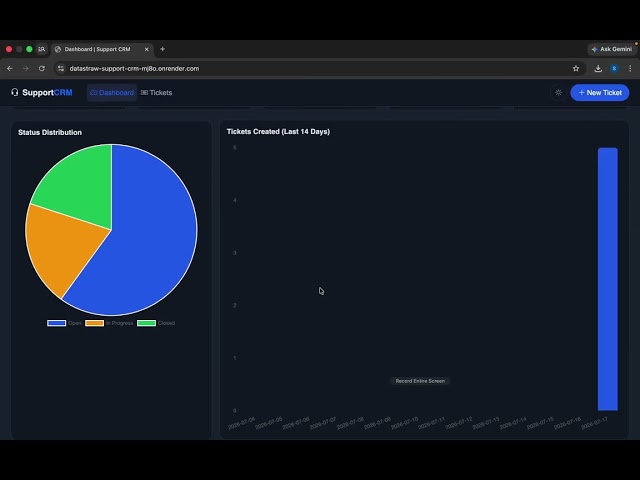
Task: Click the Record Entire Screen tooltip label
Action: 420,381
